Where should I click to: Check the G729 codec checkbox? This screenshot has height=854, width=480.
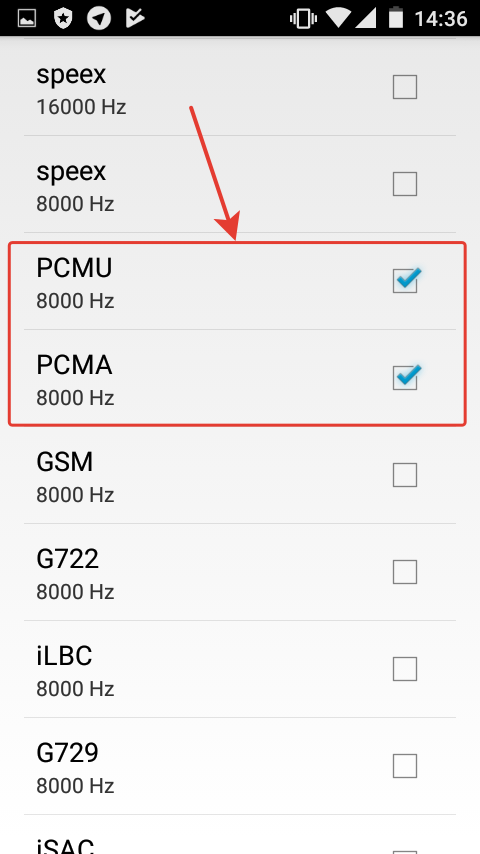[x=405, y=766]
